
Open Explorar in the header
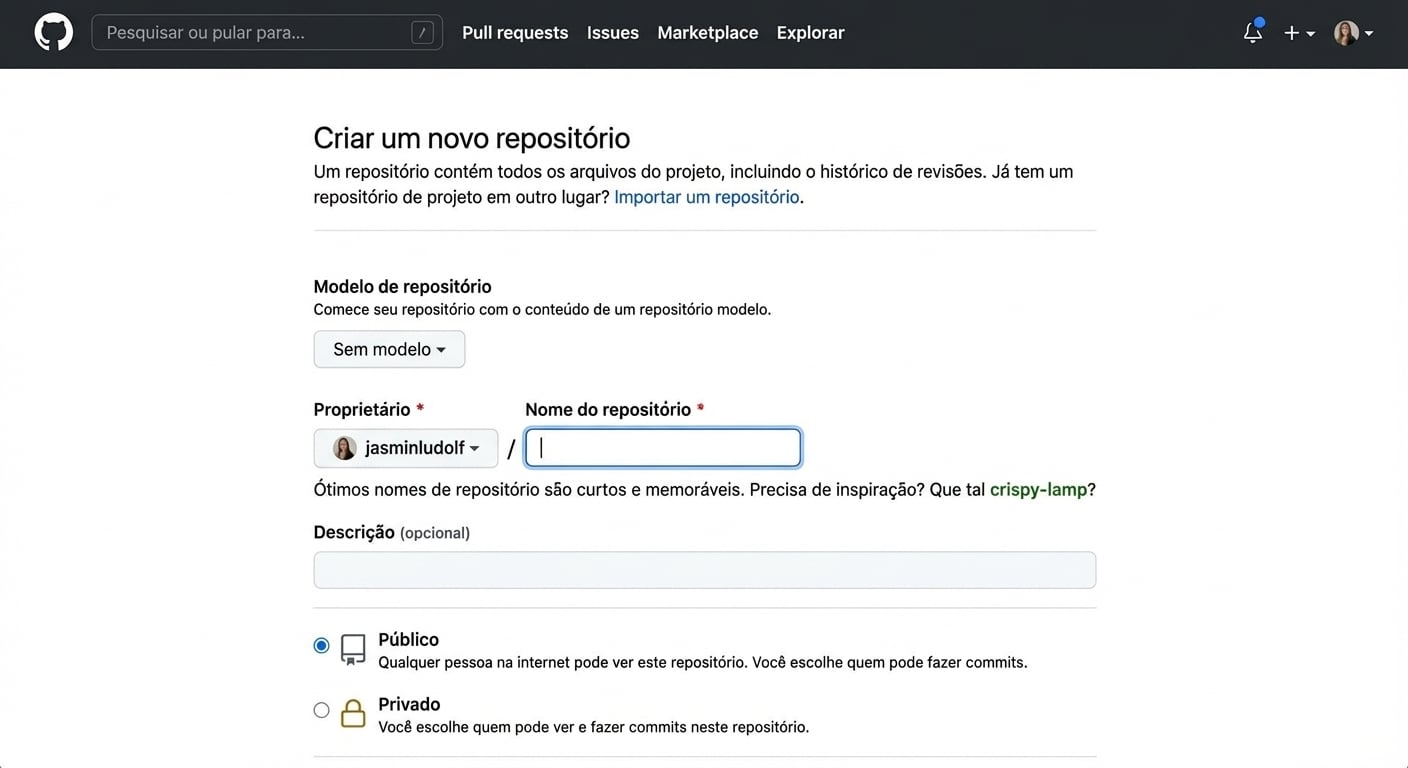pyautogui.click(x=811, y=33)
